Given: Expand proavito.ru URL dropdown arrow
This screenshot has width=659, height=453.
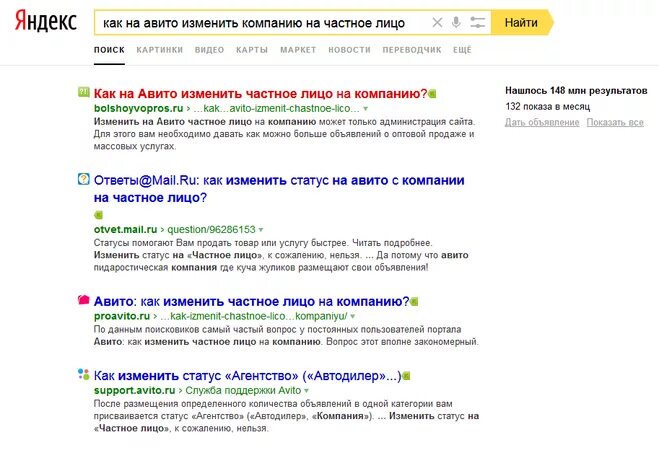Looking at the screenshot, I should [353, 316].
